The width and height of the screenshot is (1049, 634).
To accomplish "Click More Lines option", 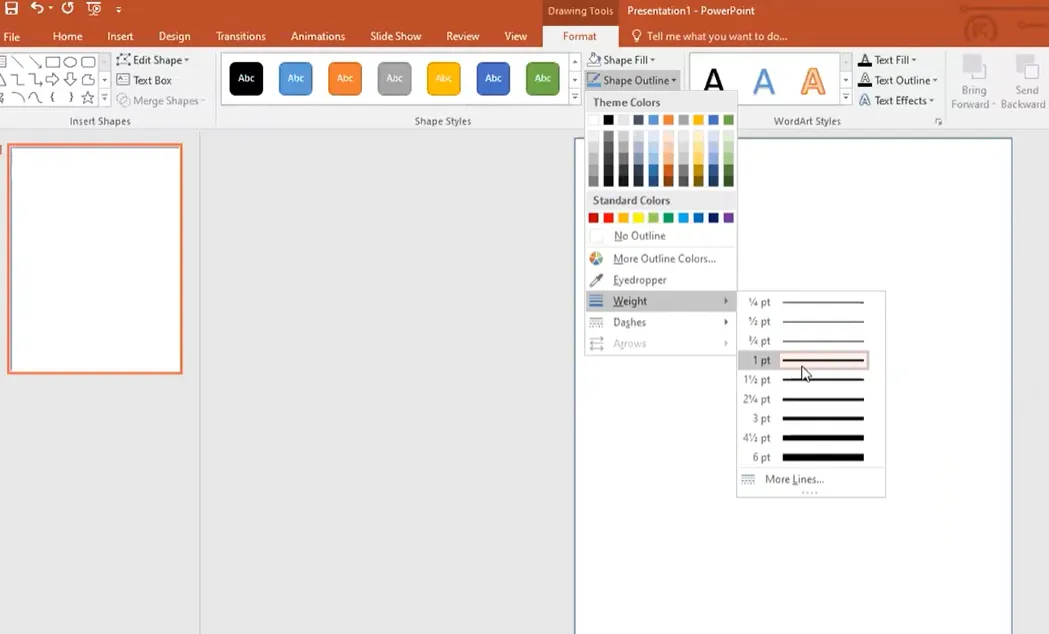I will (794, 480).
